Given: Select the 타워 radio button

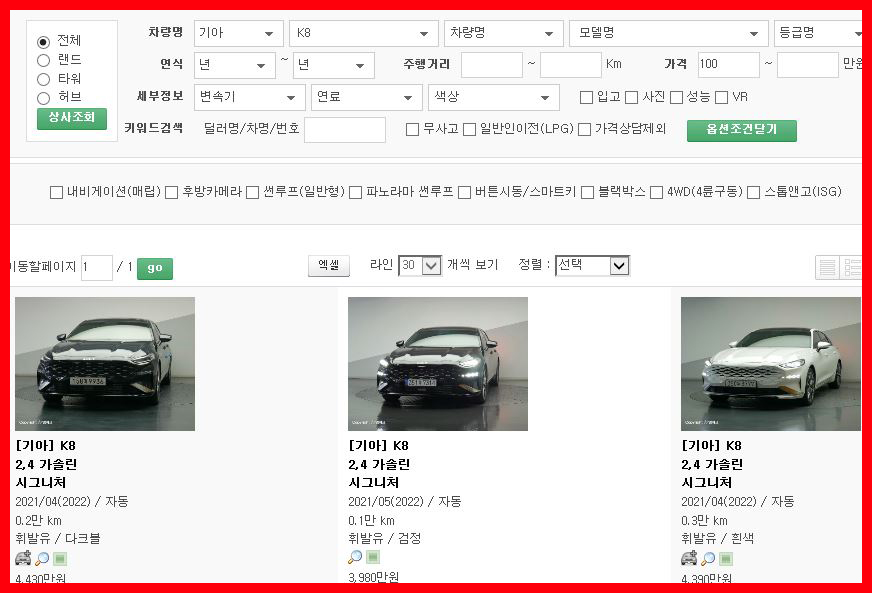Looking at the screenshot, I should point(43,79).
